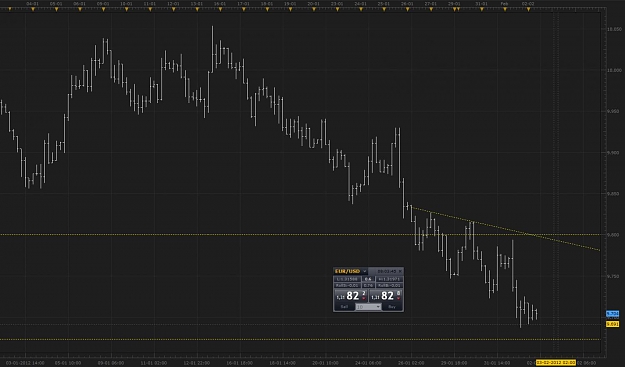Select the 02-02 day marker triangle
The height and width of the screenshot is (367, 625).
click(x=529, y=9)
